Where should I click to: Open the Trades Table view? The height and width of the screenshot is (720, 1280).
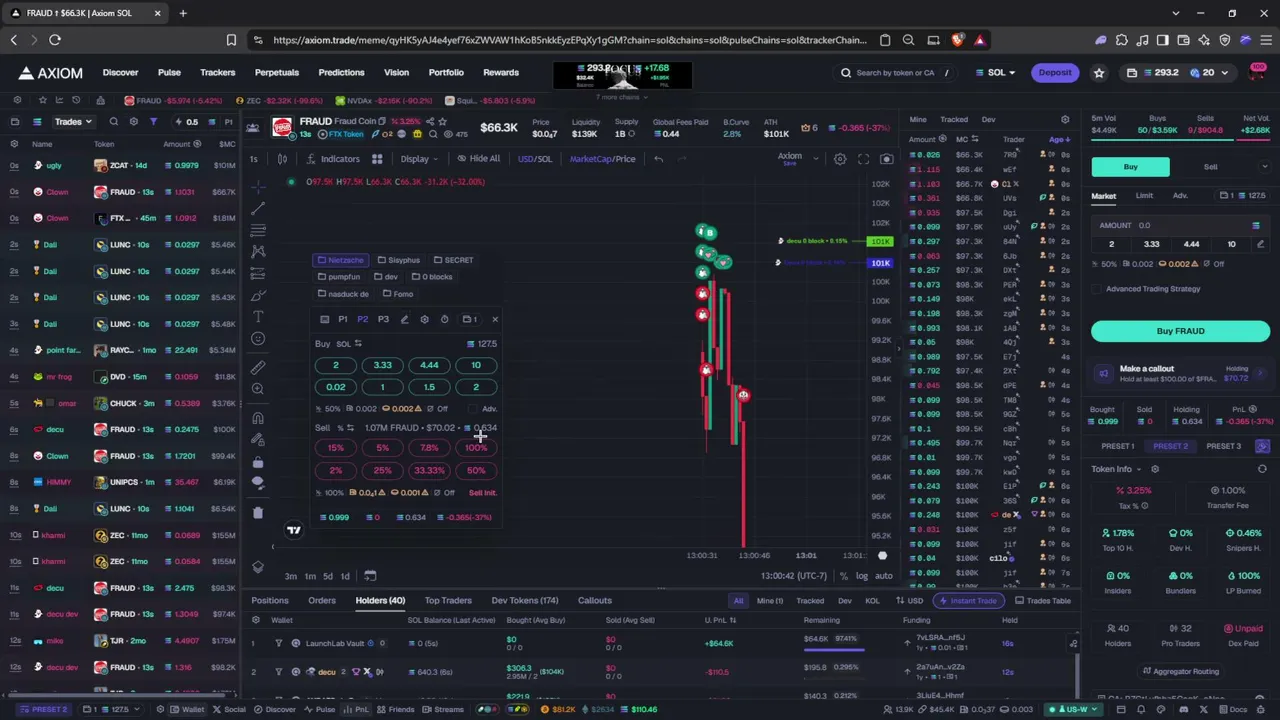pos(1043,601)
